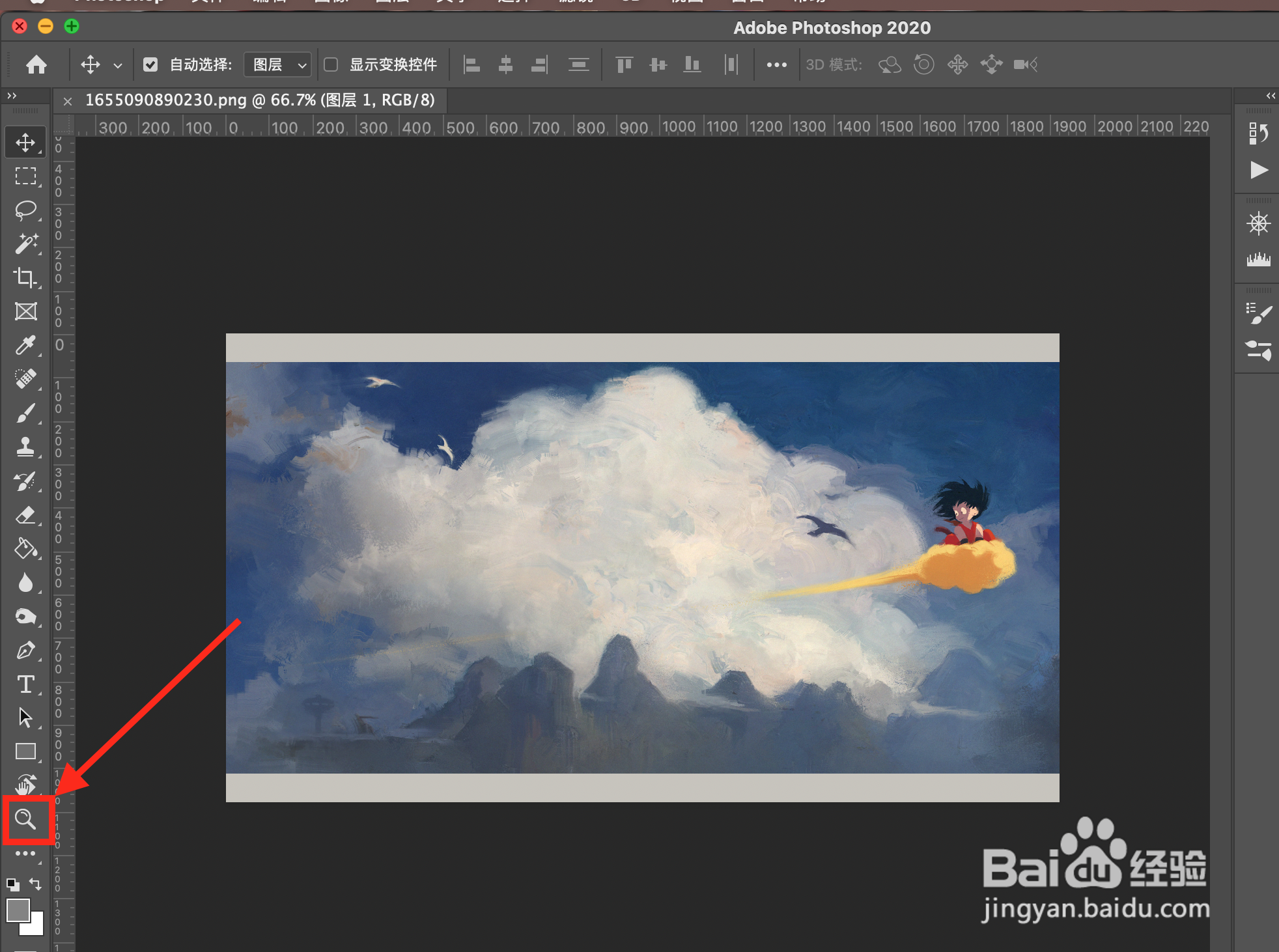This screenshot has width=1279, height=952.
Task: Choose the 3D roll camera mode
Action: [923, 64]
